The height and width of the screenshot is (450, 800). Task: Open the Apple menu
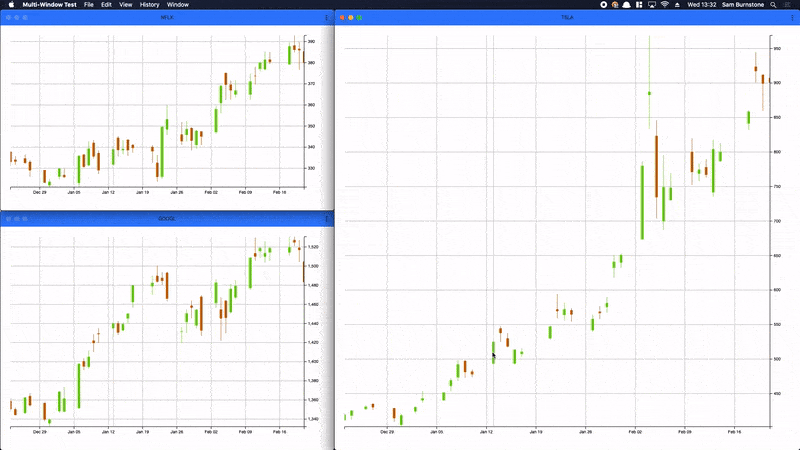[x=11, y=5]
